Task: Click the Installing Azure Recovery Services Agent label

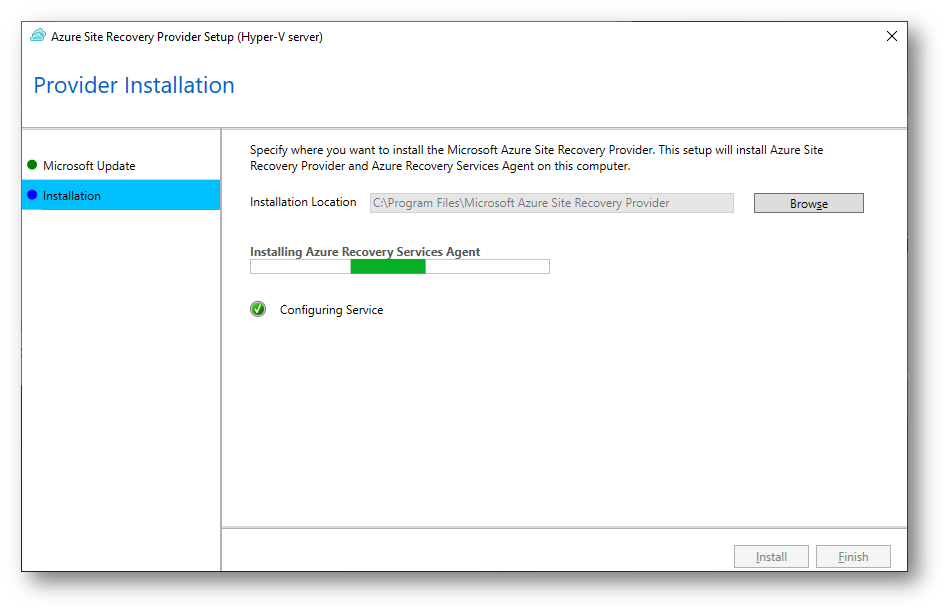Action: pos(365,252)
